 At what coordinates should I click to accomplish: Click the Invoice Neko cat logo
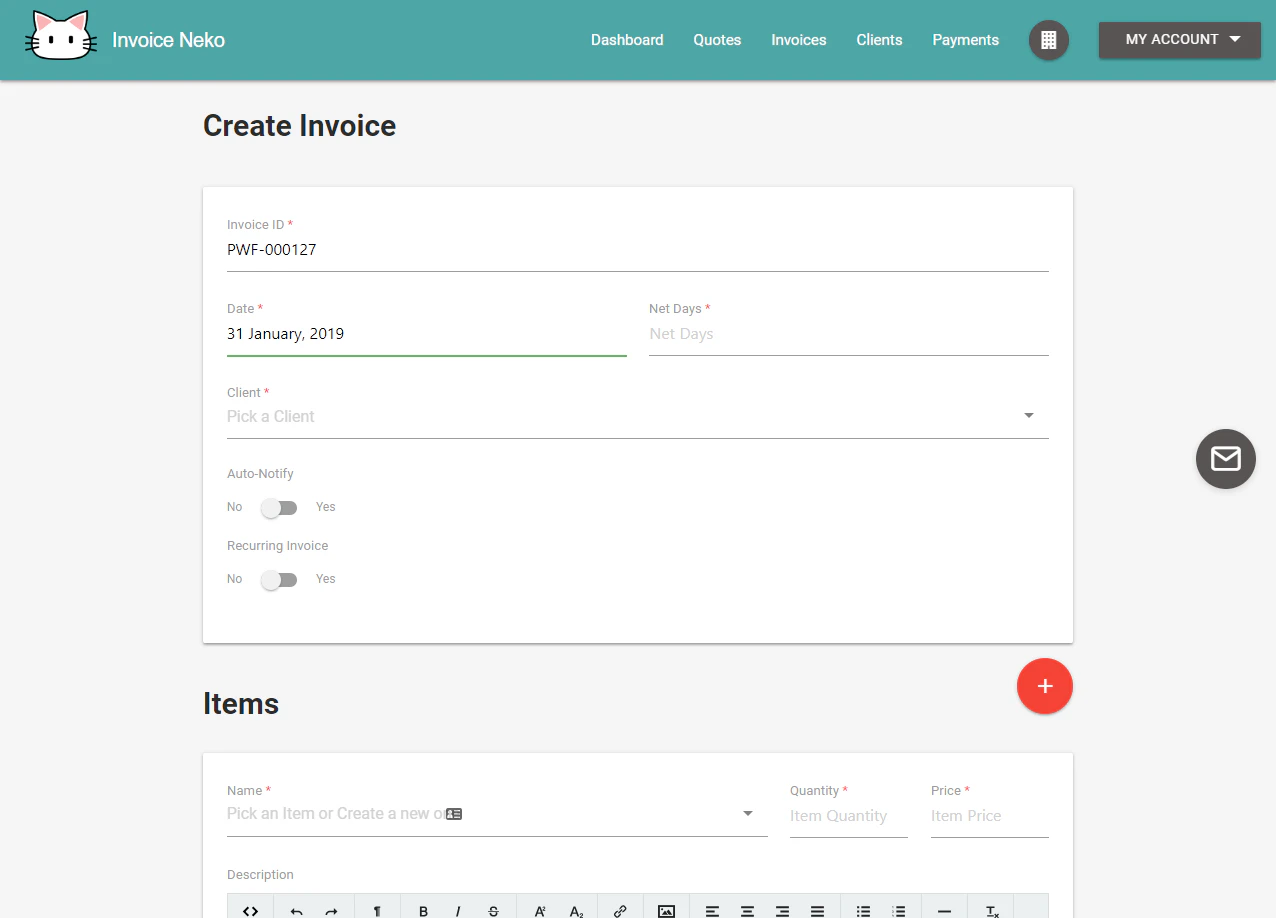pyautogui.click(x=61, y=37)
